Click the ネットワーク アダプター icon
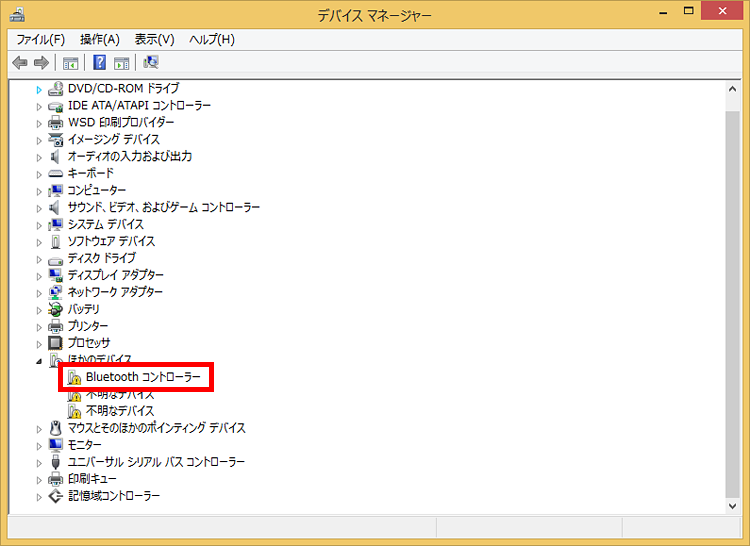 pos(55,292)
